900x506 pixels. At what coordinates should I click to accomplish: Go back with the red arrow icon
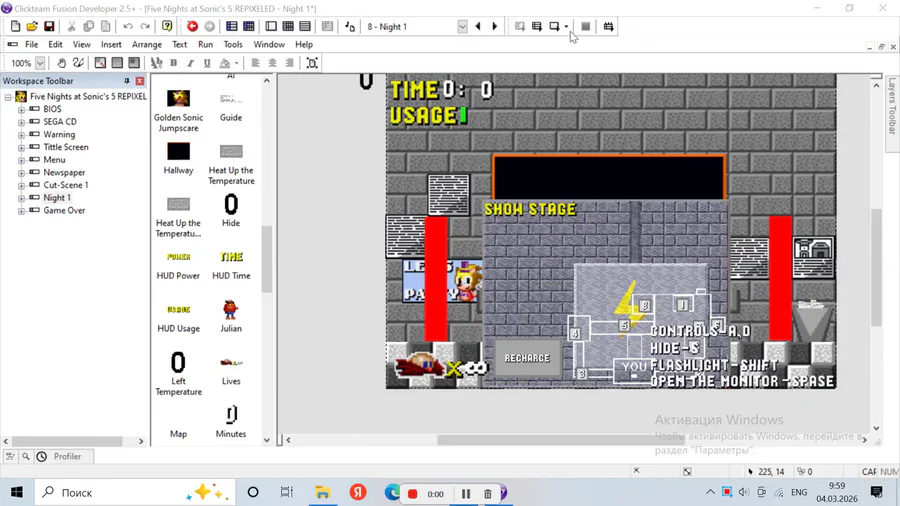(192, 26)
